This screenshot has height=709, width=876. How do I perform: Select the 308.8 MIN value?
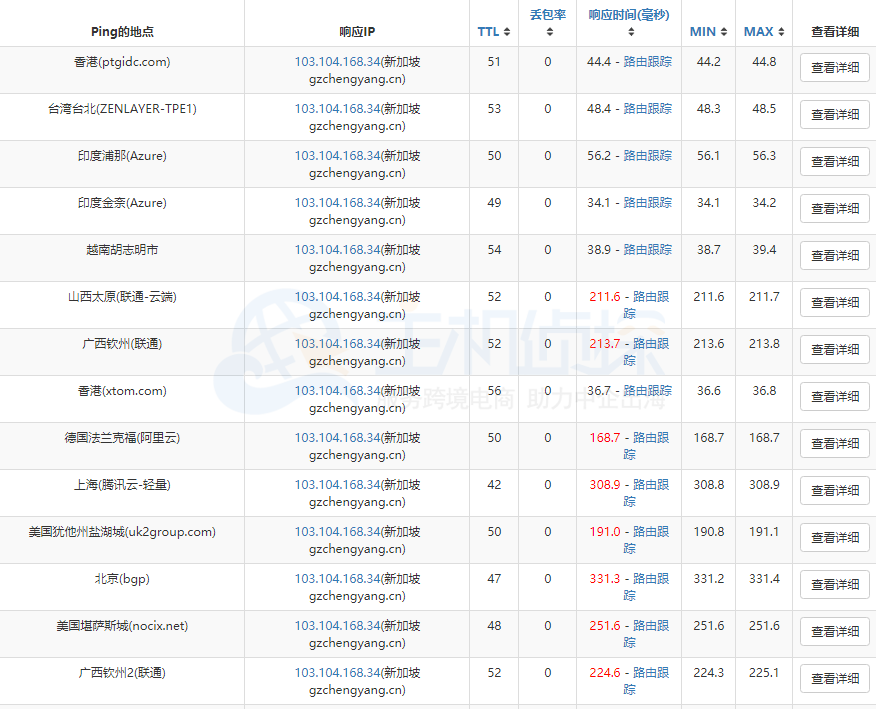[x=708, y=484]
